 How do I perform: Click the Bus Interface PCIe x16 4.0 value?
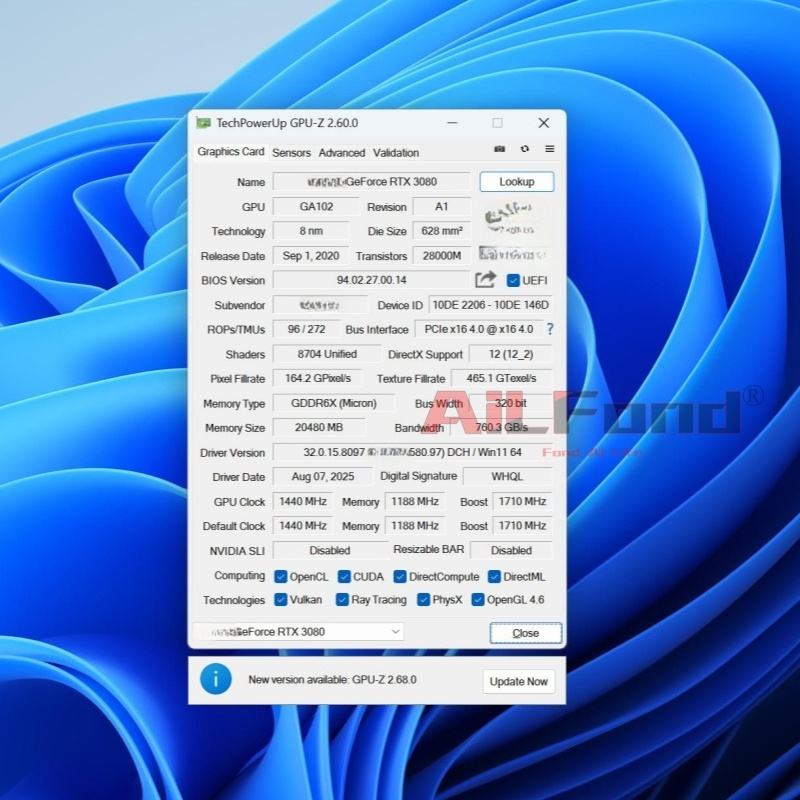479,329
